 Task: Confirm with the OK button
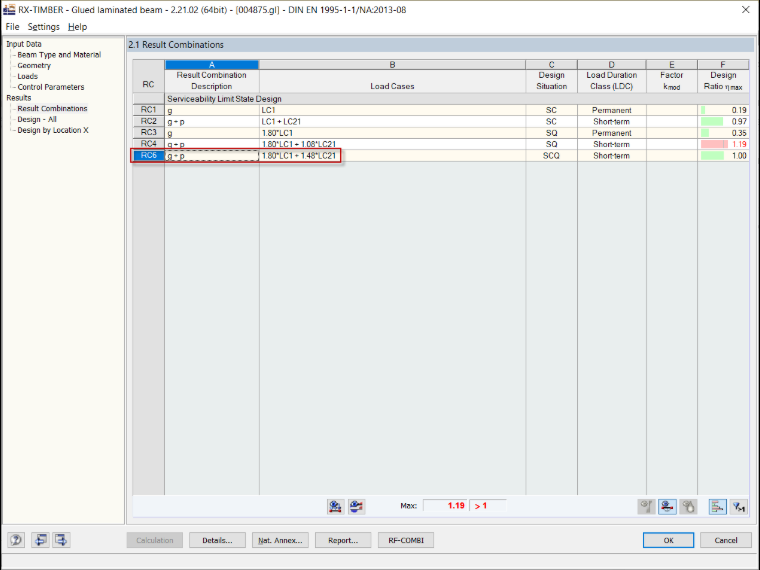668,540
